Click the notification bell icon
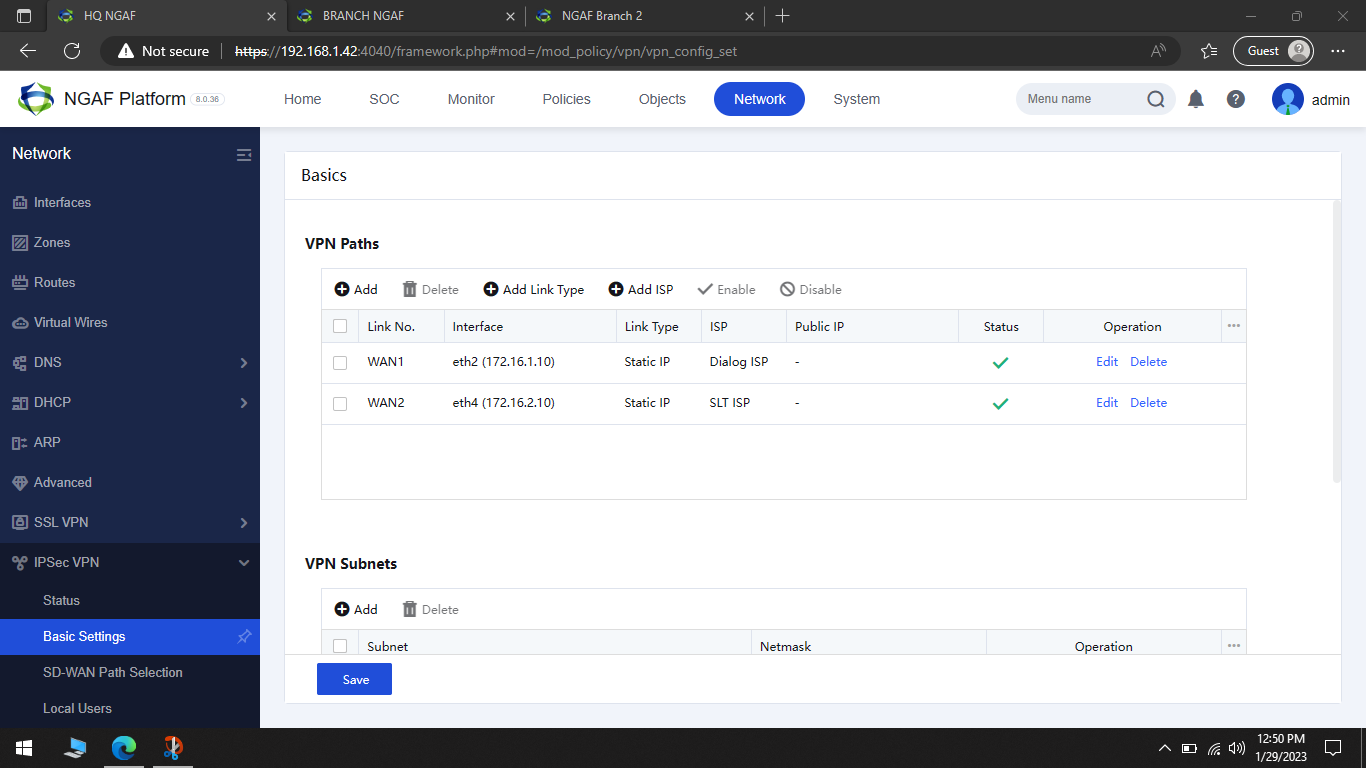 (x=1196, y=98)
